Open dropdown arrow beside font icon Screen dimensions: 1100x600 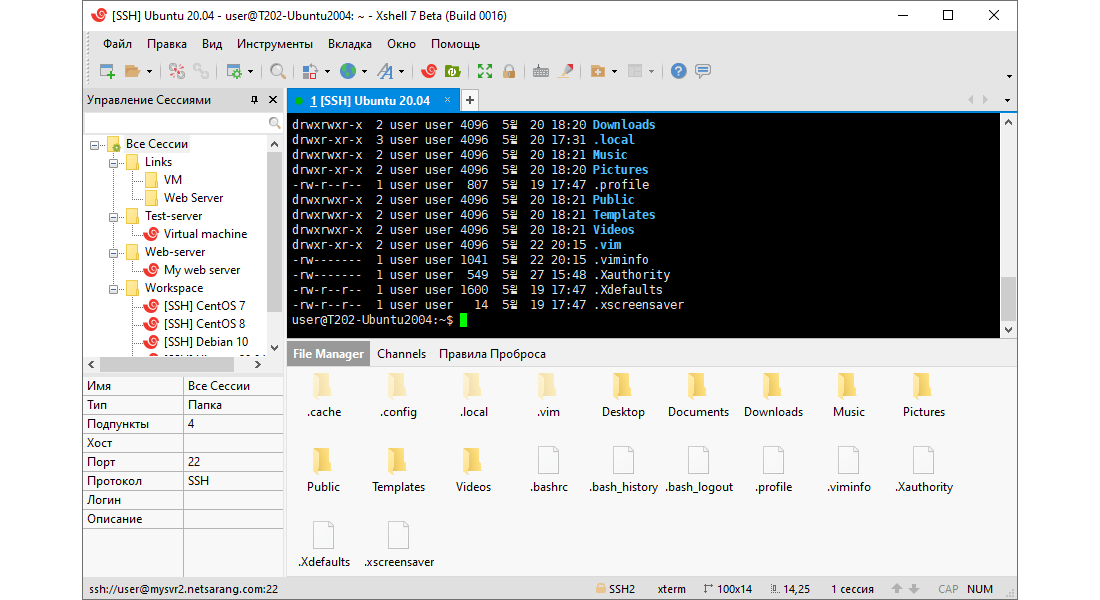pyautogui.click(x=401, y=72)
